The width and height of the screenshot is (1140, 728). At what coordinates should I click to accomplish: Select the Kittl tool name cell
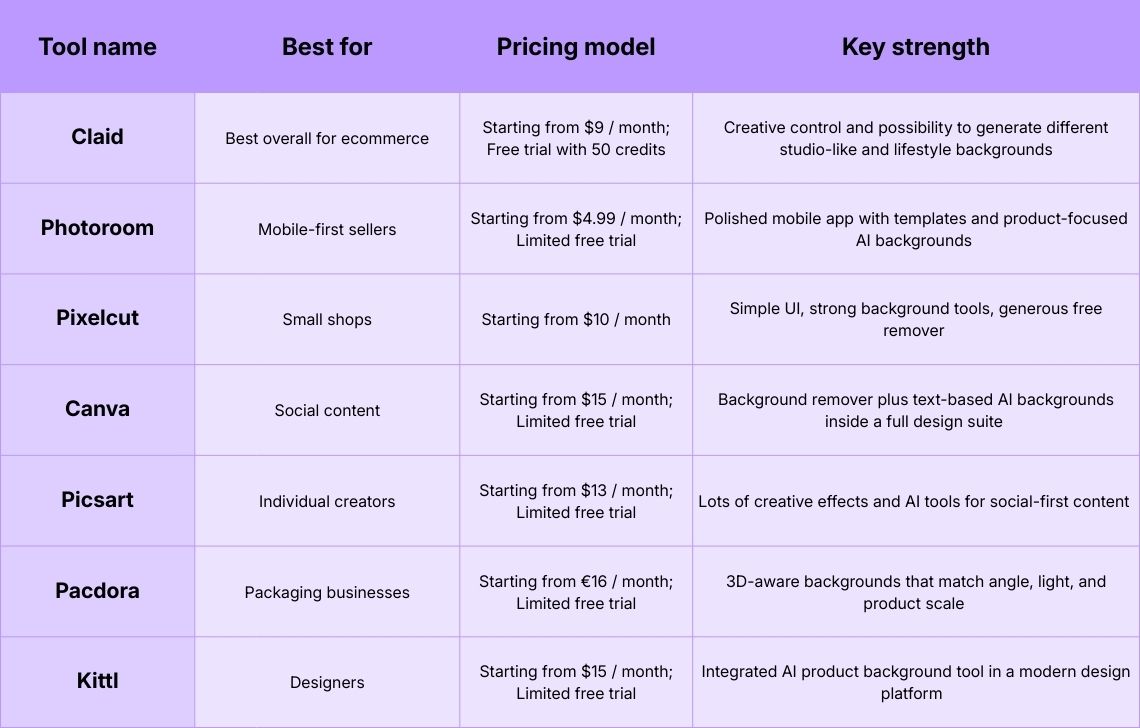point(97,681)
